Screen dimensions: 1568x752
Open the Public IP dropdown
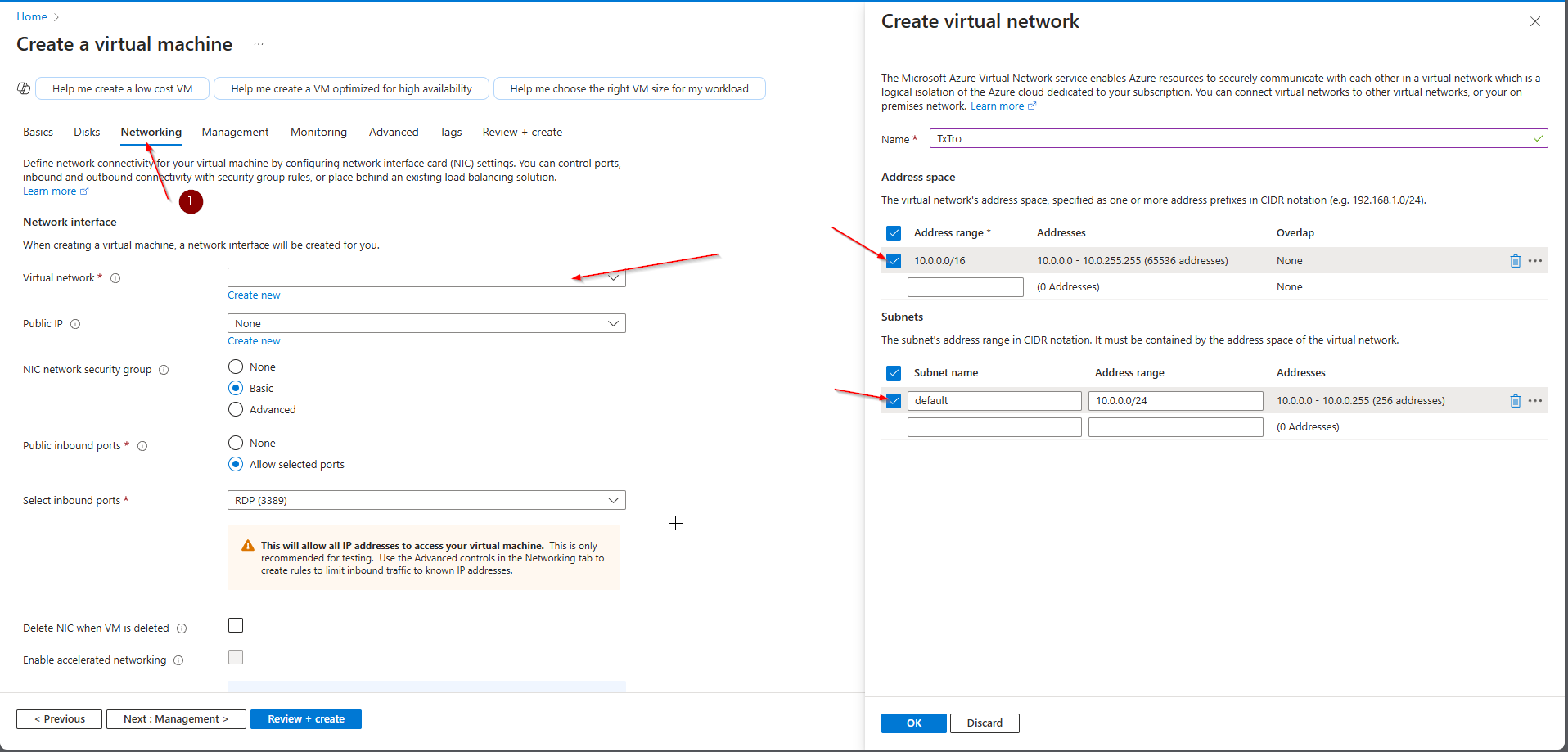426,323
